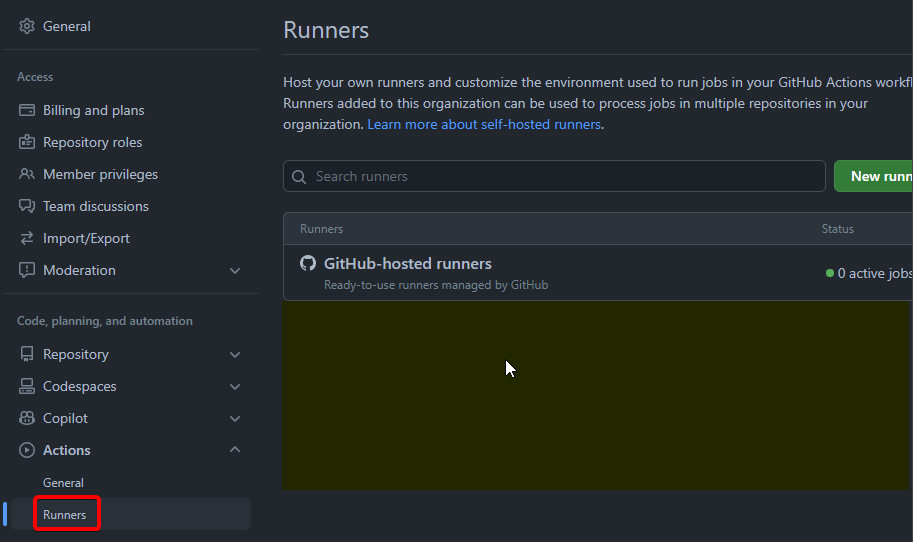Click the Member privileges people icon
This screenshot has width=913, height=542.
[x=27, y=174]
